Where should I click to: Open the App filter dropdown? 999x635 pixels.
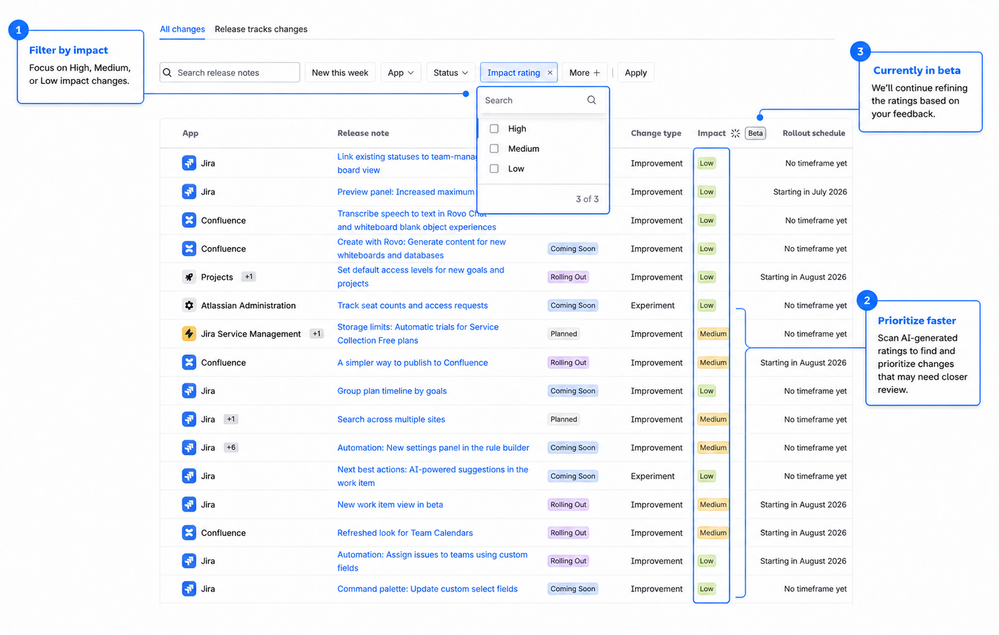[x=401, y=73]
